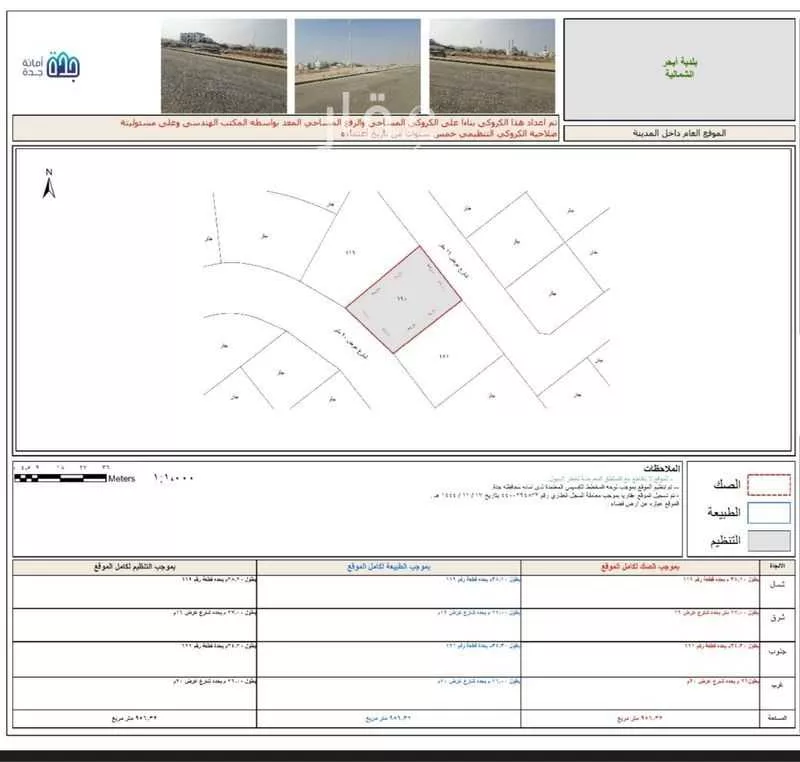Click the area value in the التنظيم column
The height and width of the screenshot is (762, 800).
134,718
